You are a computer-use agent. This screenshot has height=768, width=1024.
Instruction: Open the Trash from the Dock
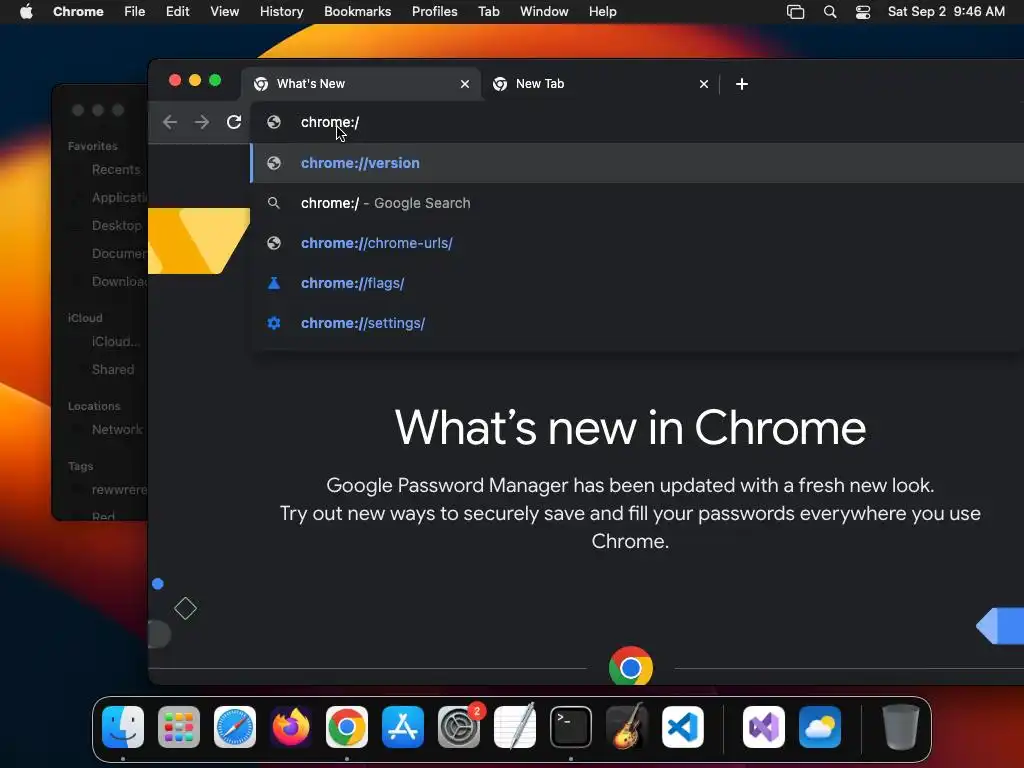click(x=901, y=727)
